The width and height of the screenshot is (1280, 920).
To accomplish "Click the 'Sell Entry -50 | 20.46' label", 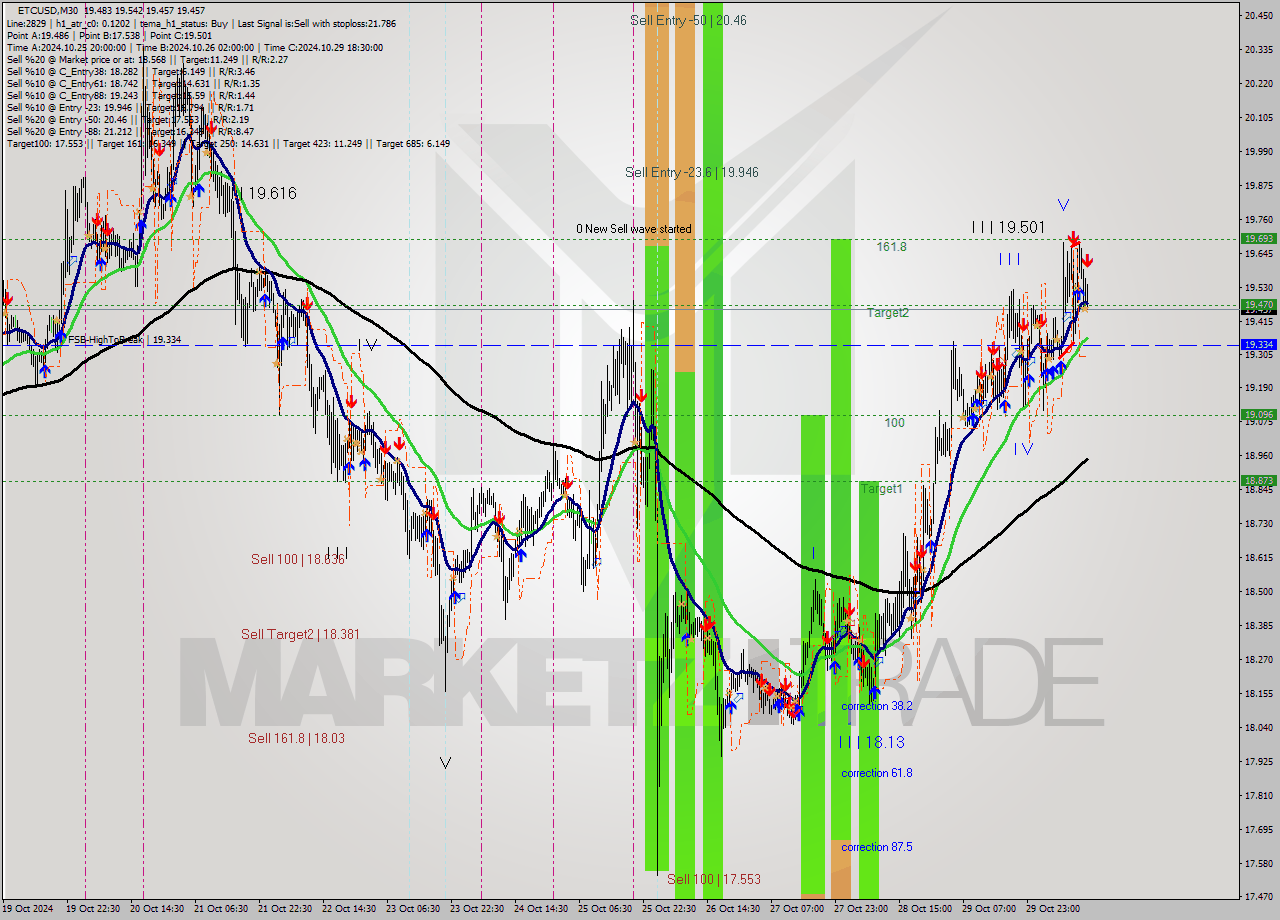I will point(688,20).
